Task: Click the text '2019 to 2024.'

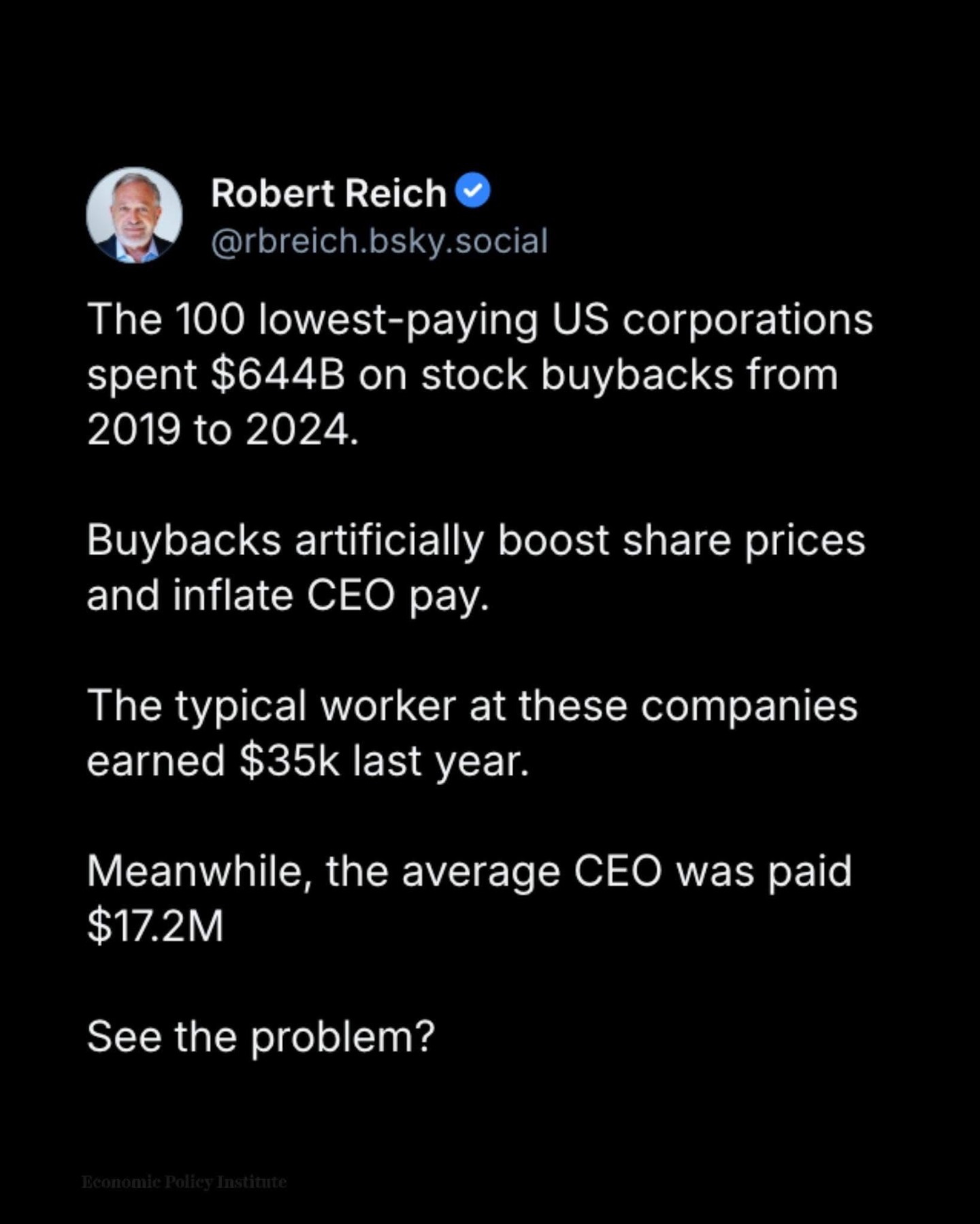Action: pyautogui.click(x=223, y=430)
